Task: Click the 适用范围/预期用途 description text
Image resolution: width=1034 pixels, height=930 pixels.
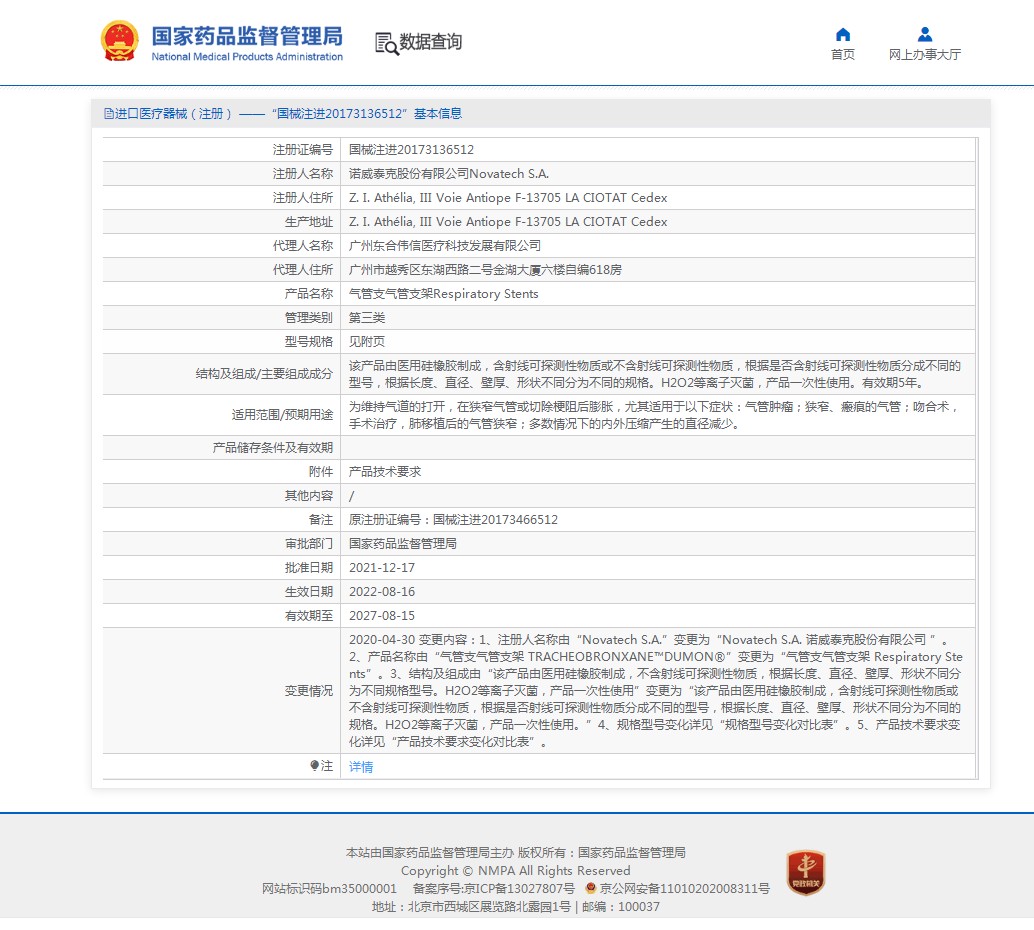Action: [654, 415]
